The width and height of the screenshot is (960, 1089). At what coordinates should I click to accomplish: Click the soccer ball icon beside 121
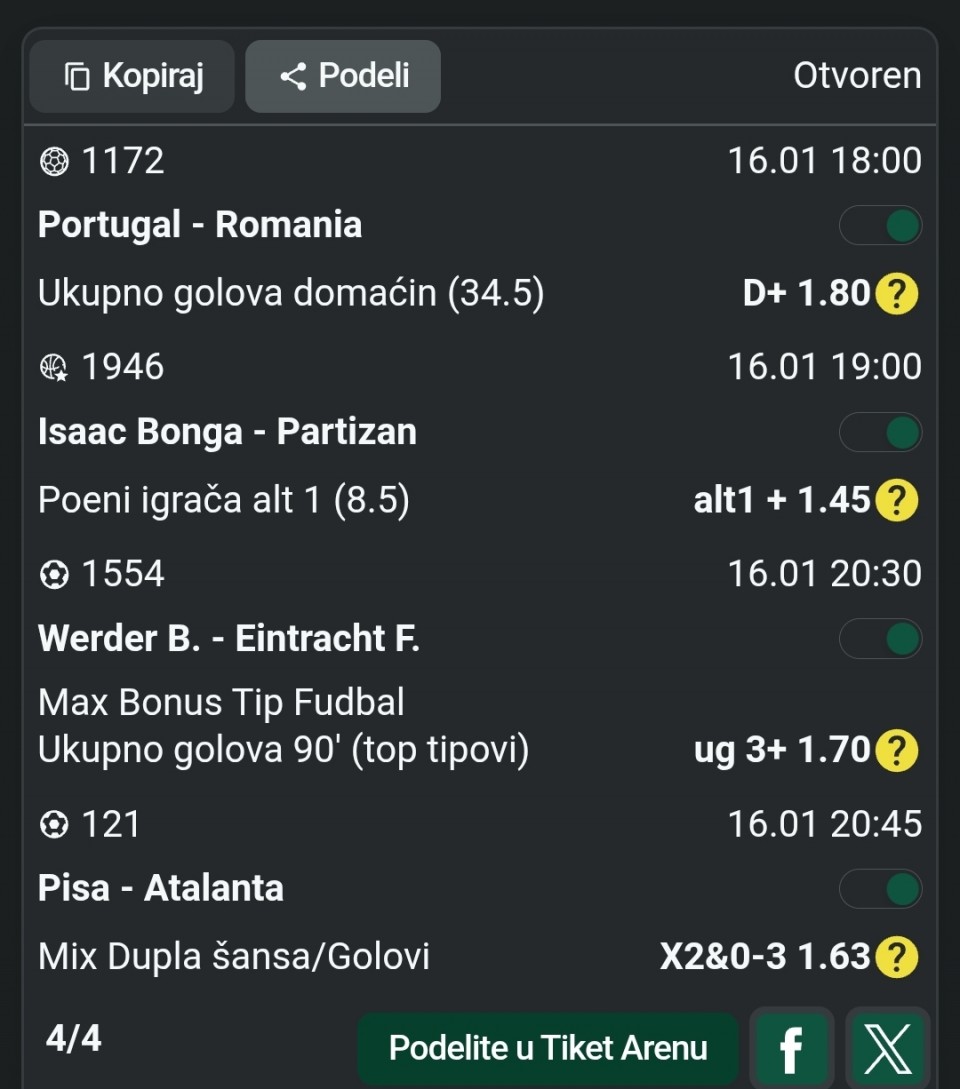(x=54, y=825)
